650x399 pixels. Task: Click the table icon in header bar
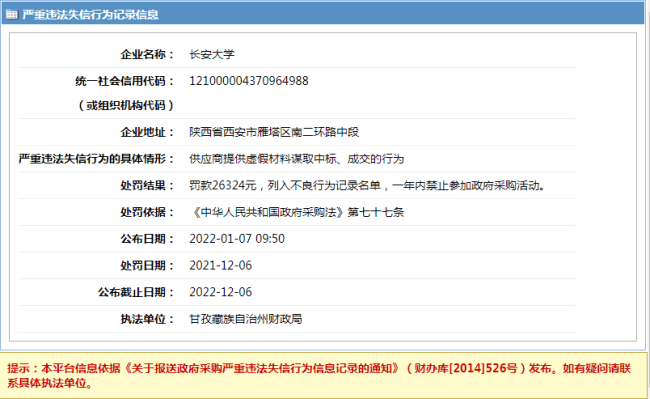(x=12, y=15)
